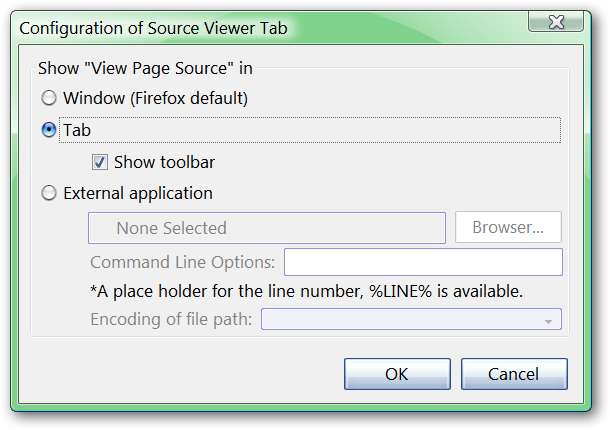
Task: Click the None Selected application field
Action: pos(267,228)
